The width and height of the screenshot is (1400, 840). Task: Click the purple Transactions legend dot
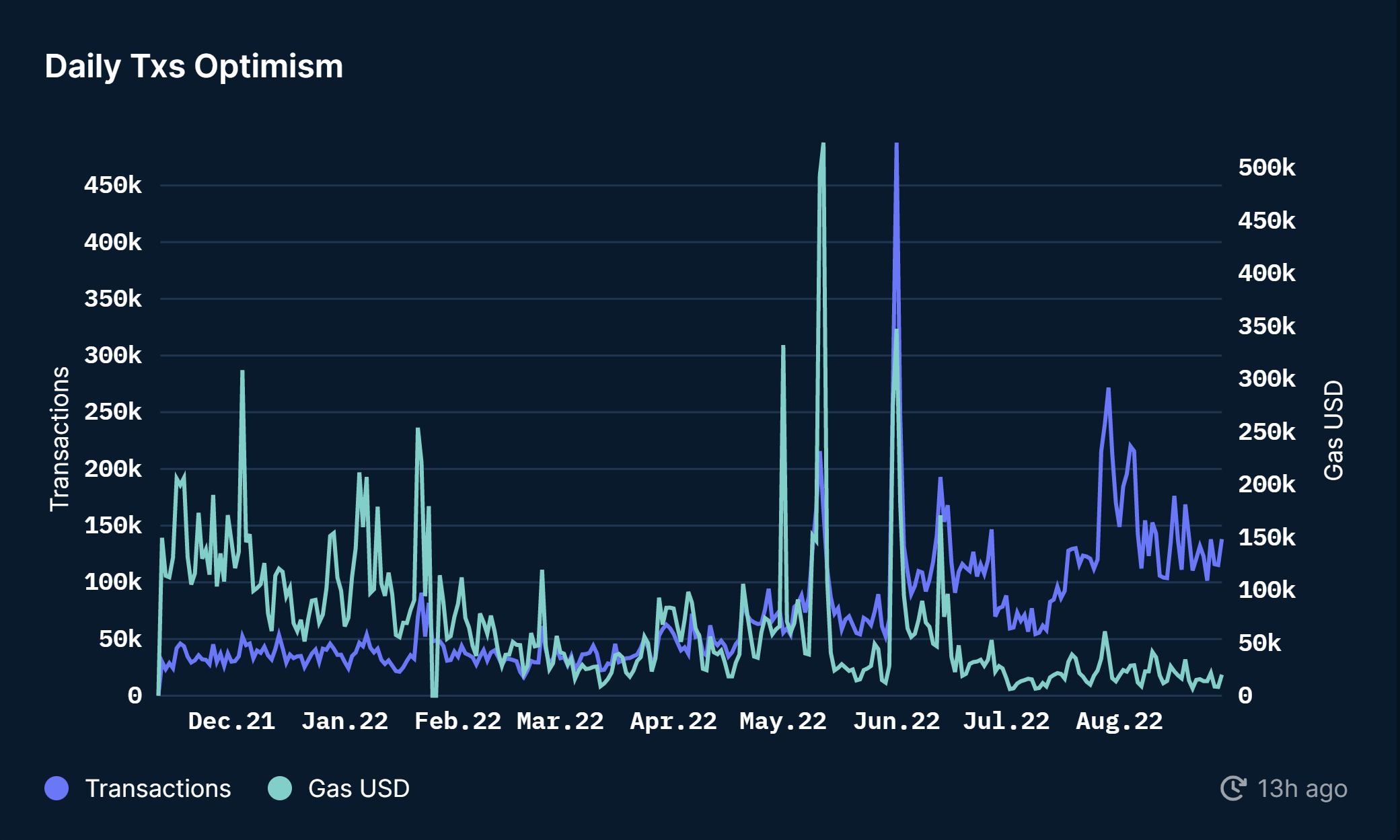[57, 788]
